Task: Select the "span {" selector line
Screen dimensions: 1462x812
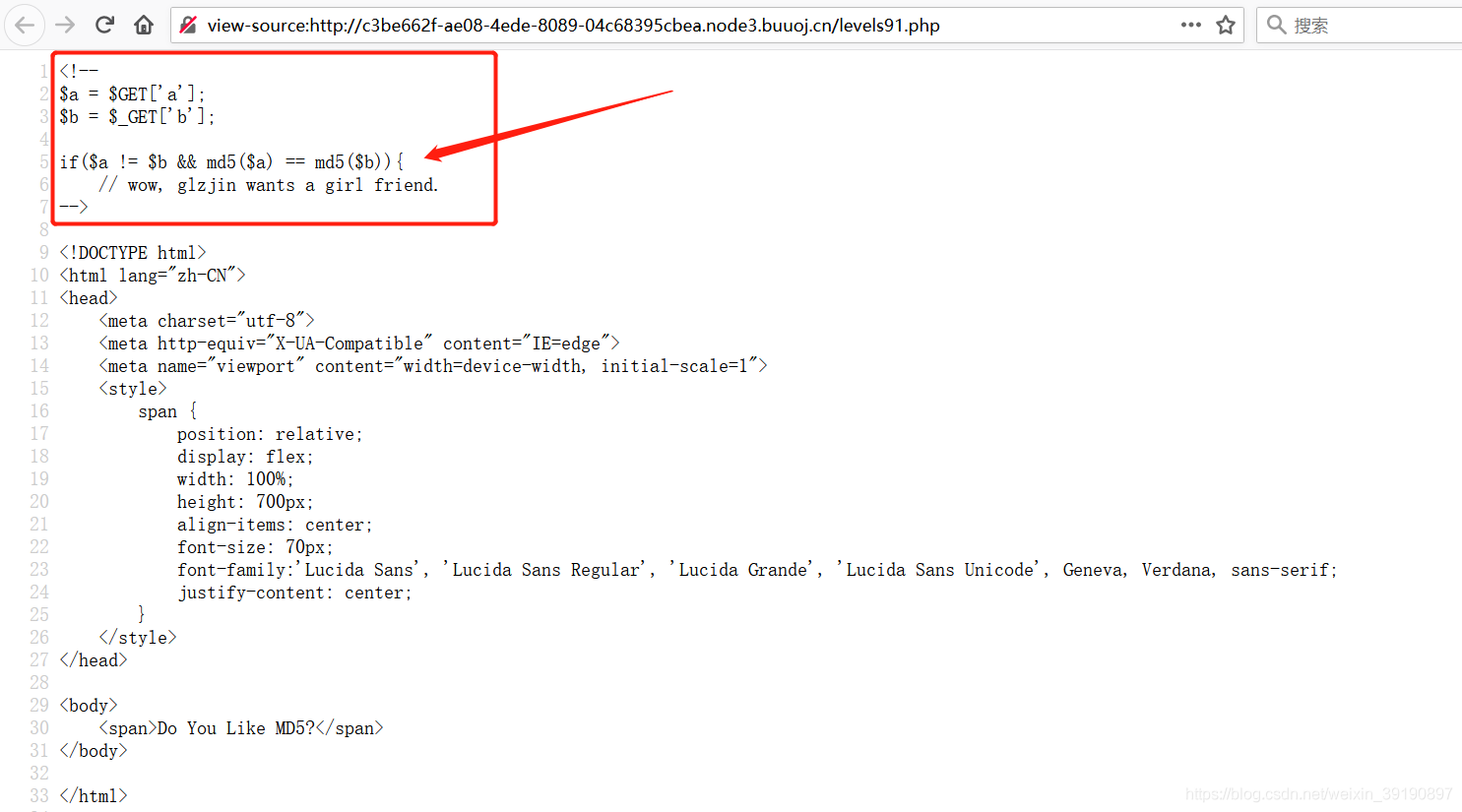Action: [x=167, y=411]
